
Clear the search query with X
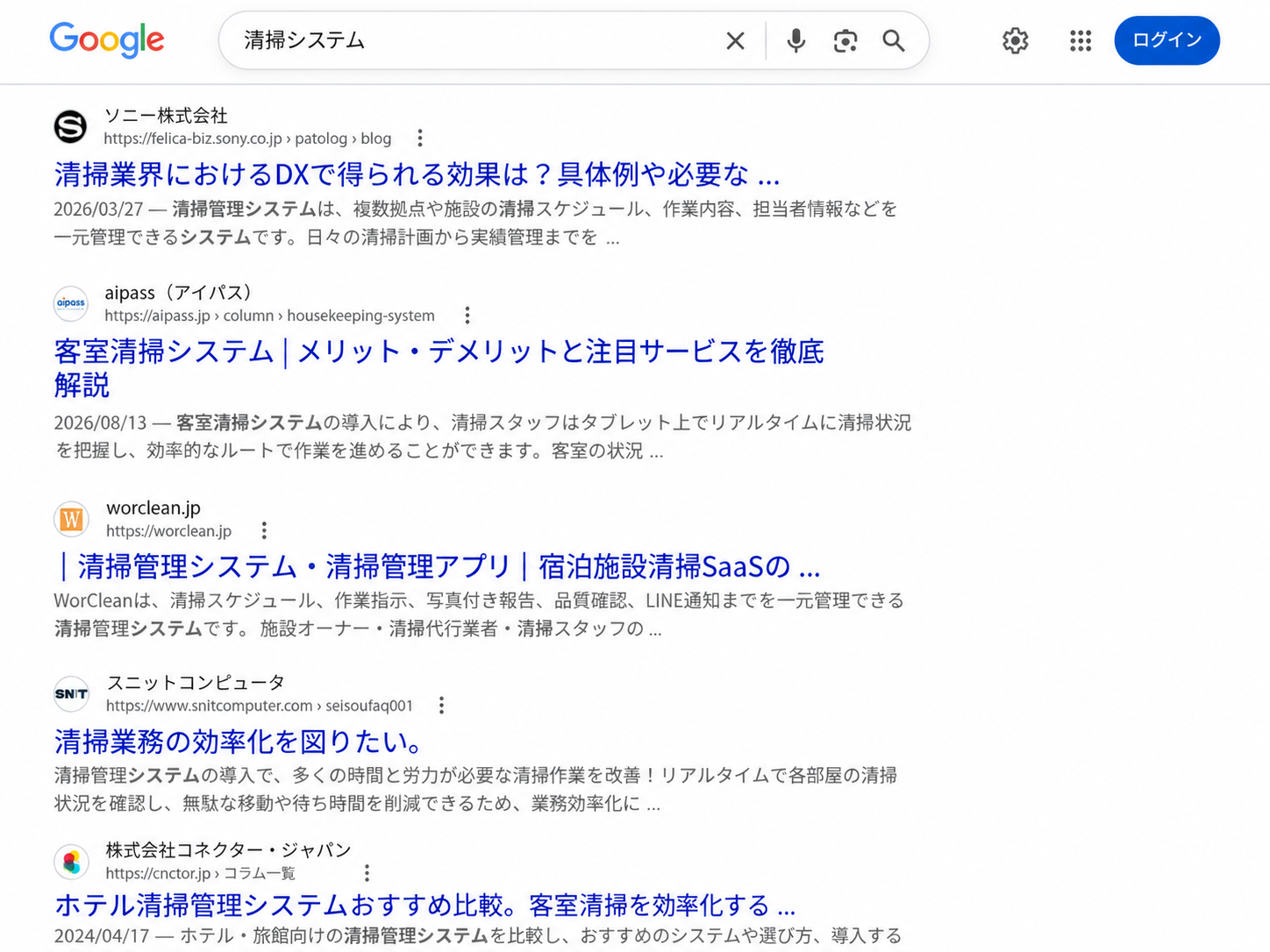pyautogui.click(x=735, y=40)
